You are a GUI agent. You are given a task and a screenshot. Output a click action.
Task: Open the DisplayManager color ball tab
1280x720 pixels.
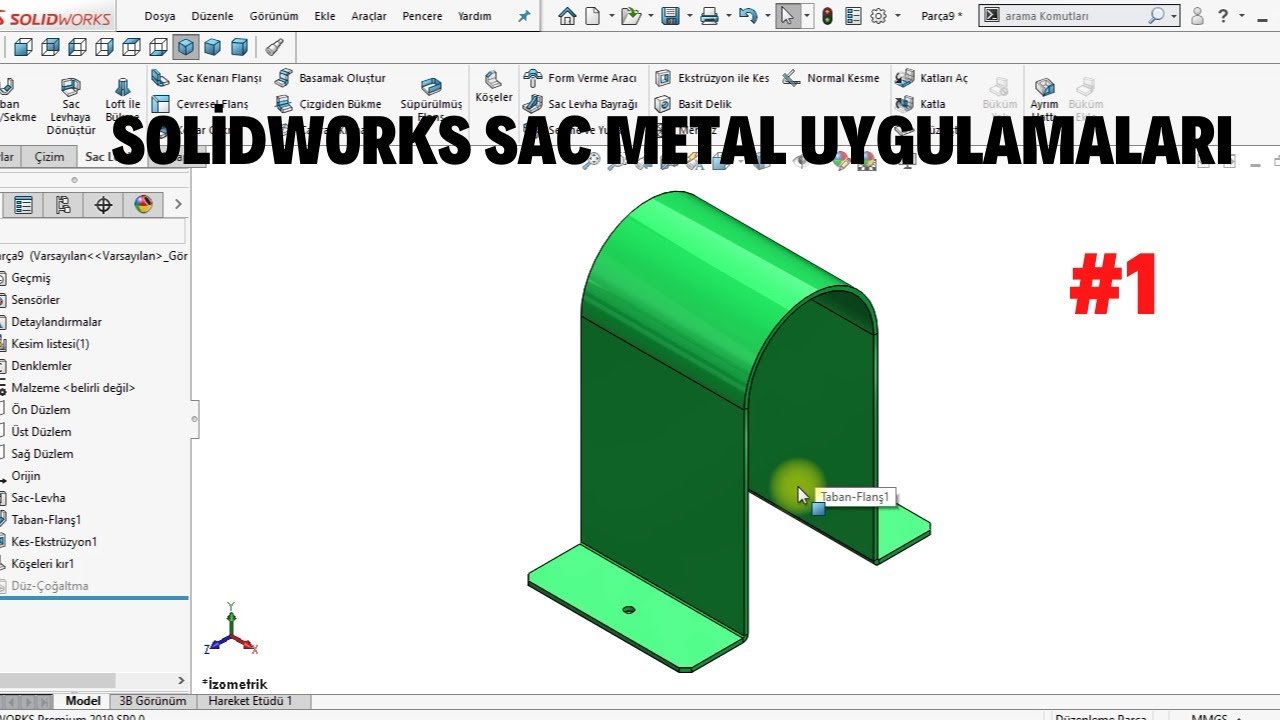pos(143,205)
